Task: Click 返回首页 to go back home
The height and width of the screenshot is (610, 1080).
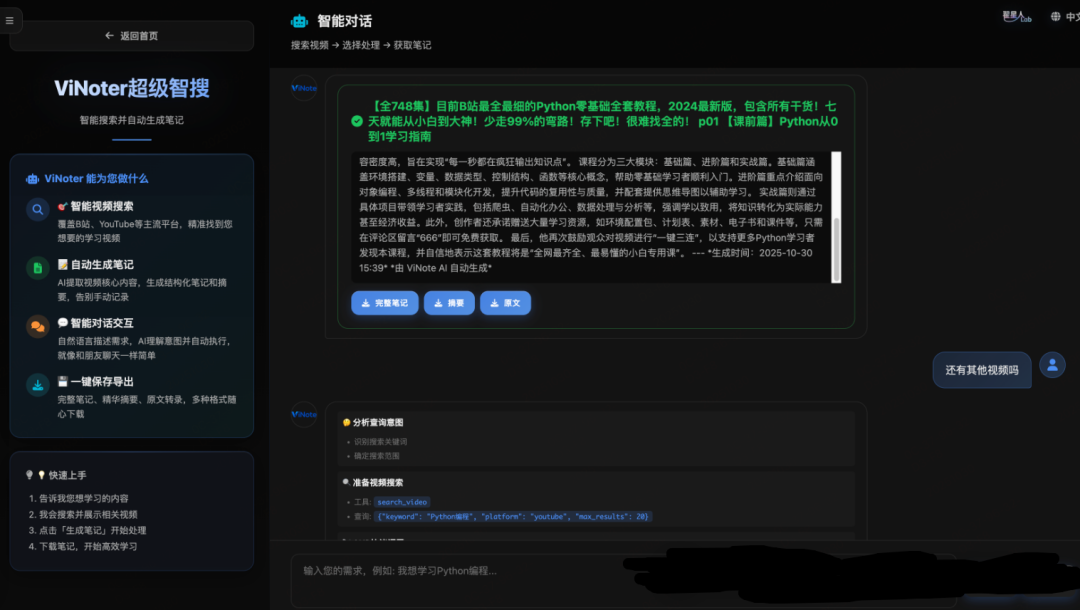Action: 131,34
